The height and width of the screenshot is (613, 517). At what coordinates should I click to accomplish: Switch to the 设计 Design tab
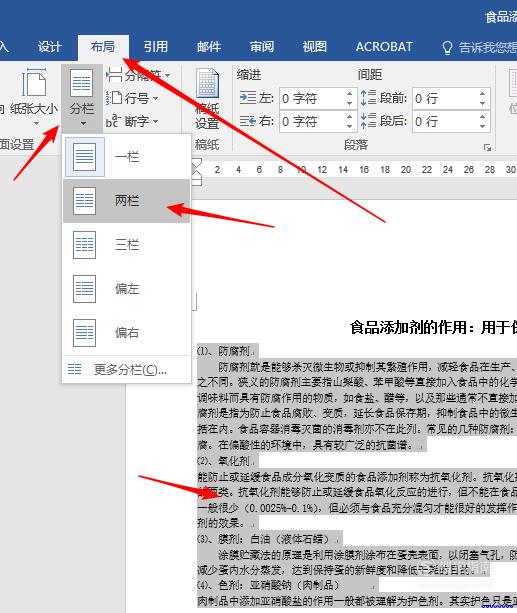click(x=50, y=47)
